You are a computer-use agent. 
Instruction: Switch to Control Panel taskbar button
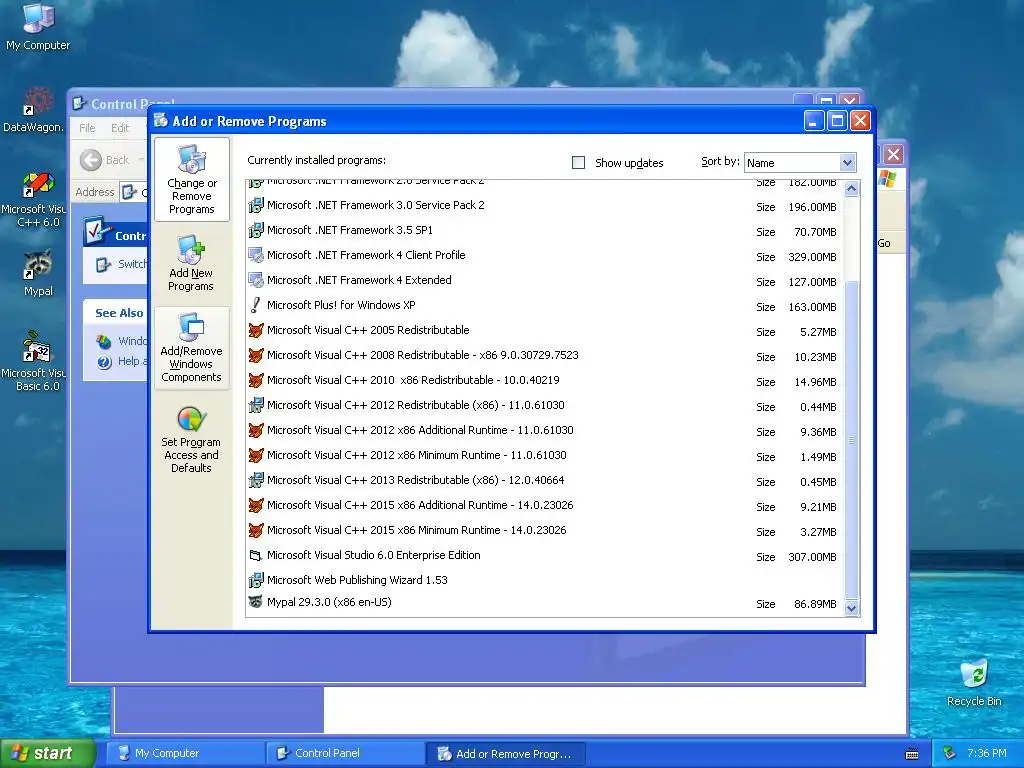click(x=345, y=753)
